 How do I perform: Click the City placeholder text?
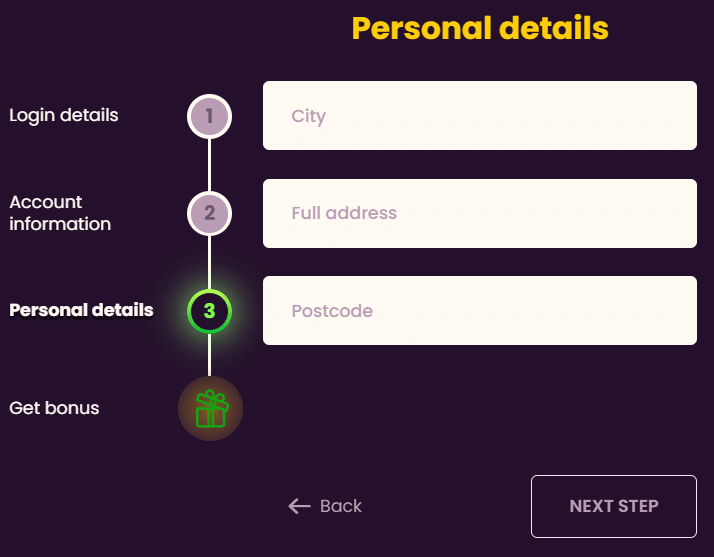point(309,117)
